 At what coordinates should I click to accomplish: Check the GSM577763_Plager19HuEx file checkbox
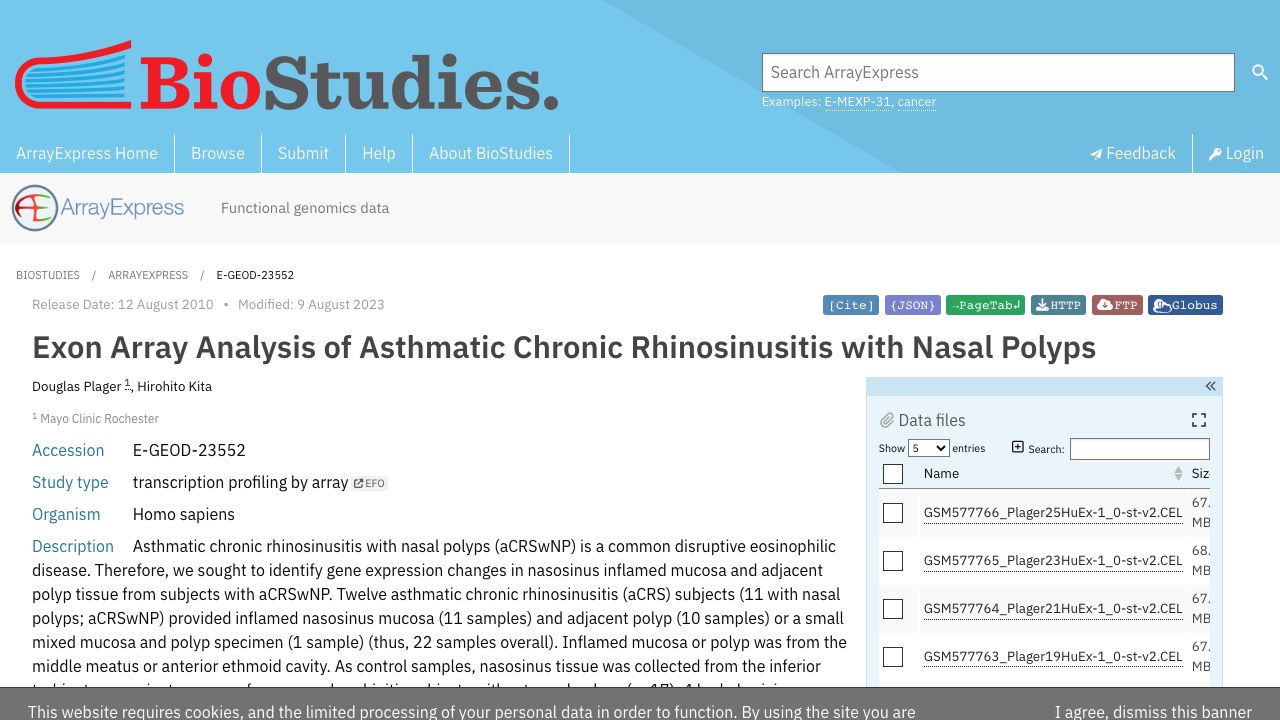coord(893,657)
